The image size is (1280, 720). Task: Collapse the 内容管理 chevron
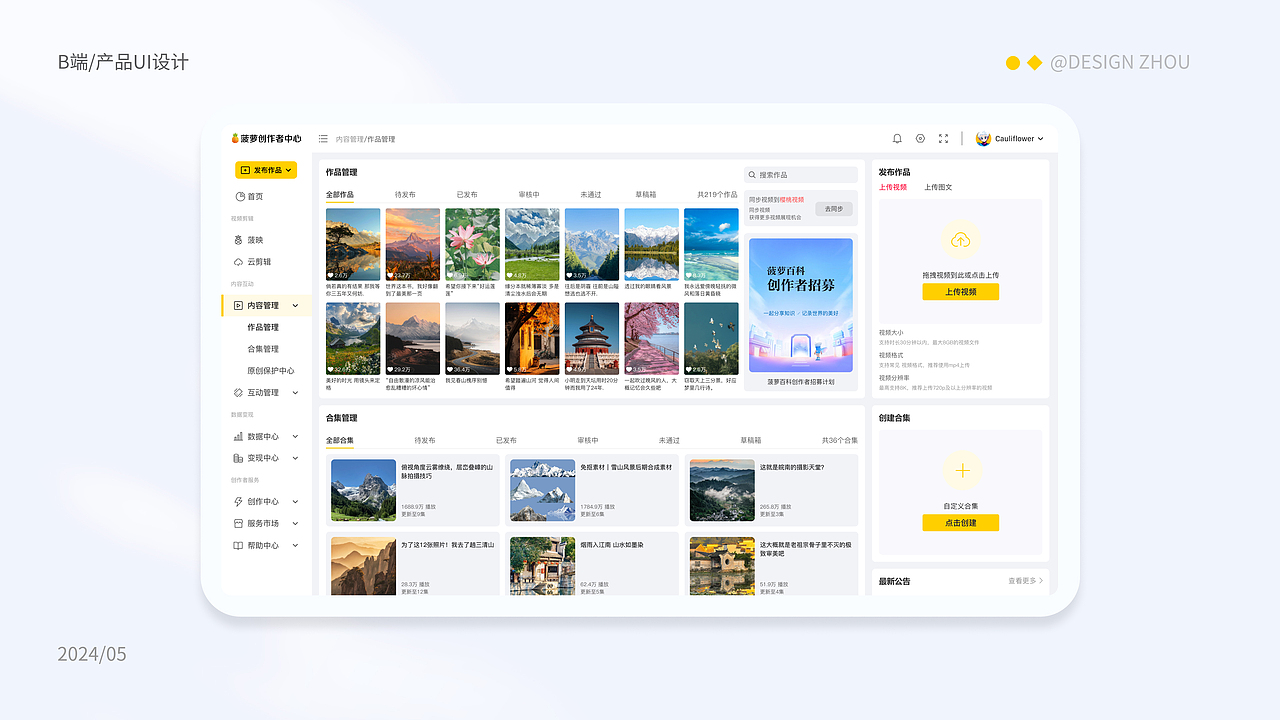[x=295, y=306]
